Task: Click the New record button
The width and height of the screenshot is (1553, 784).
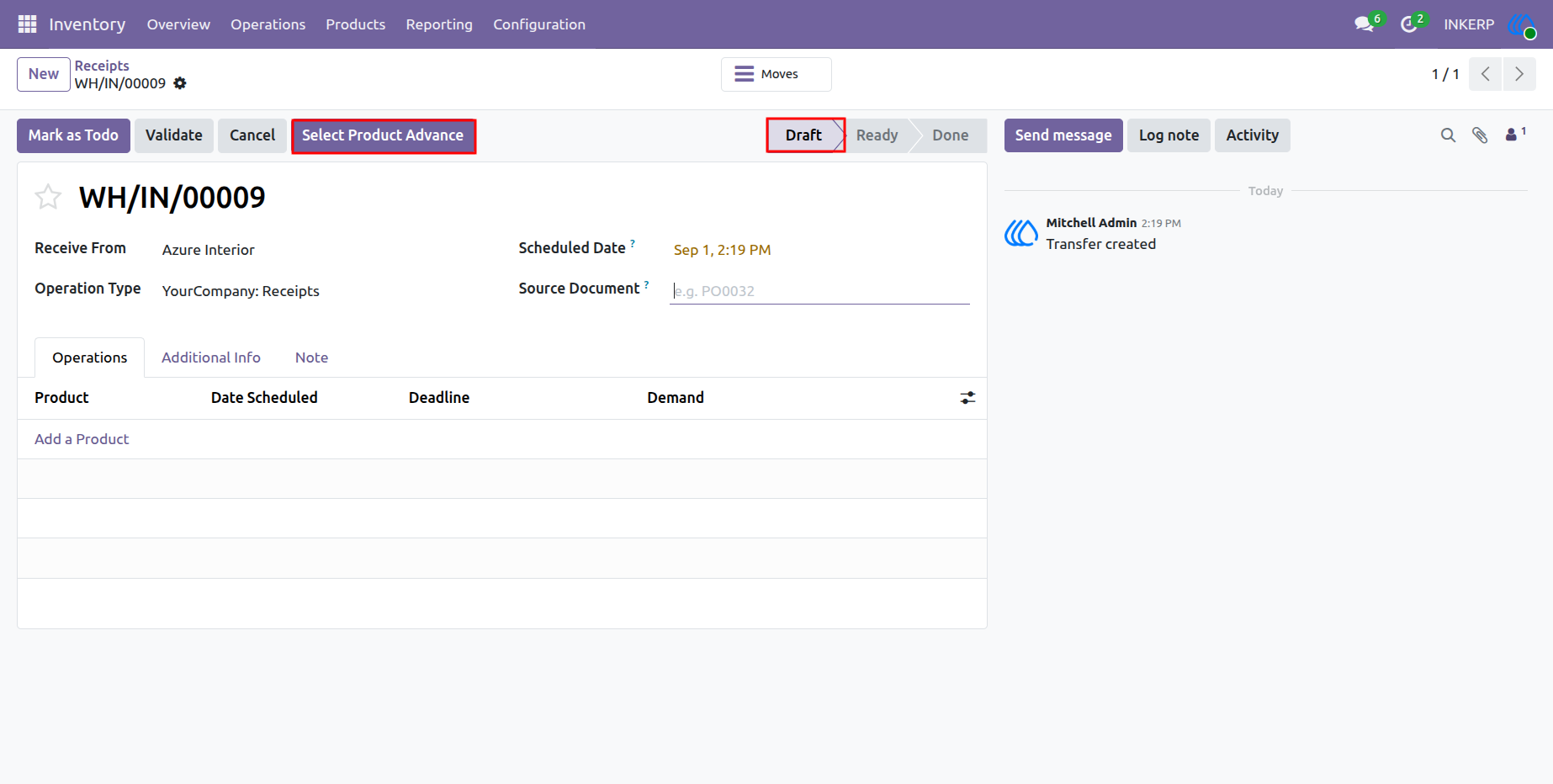Action: pos(44,74)
